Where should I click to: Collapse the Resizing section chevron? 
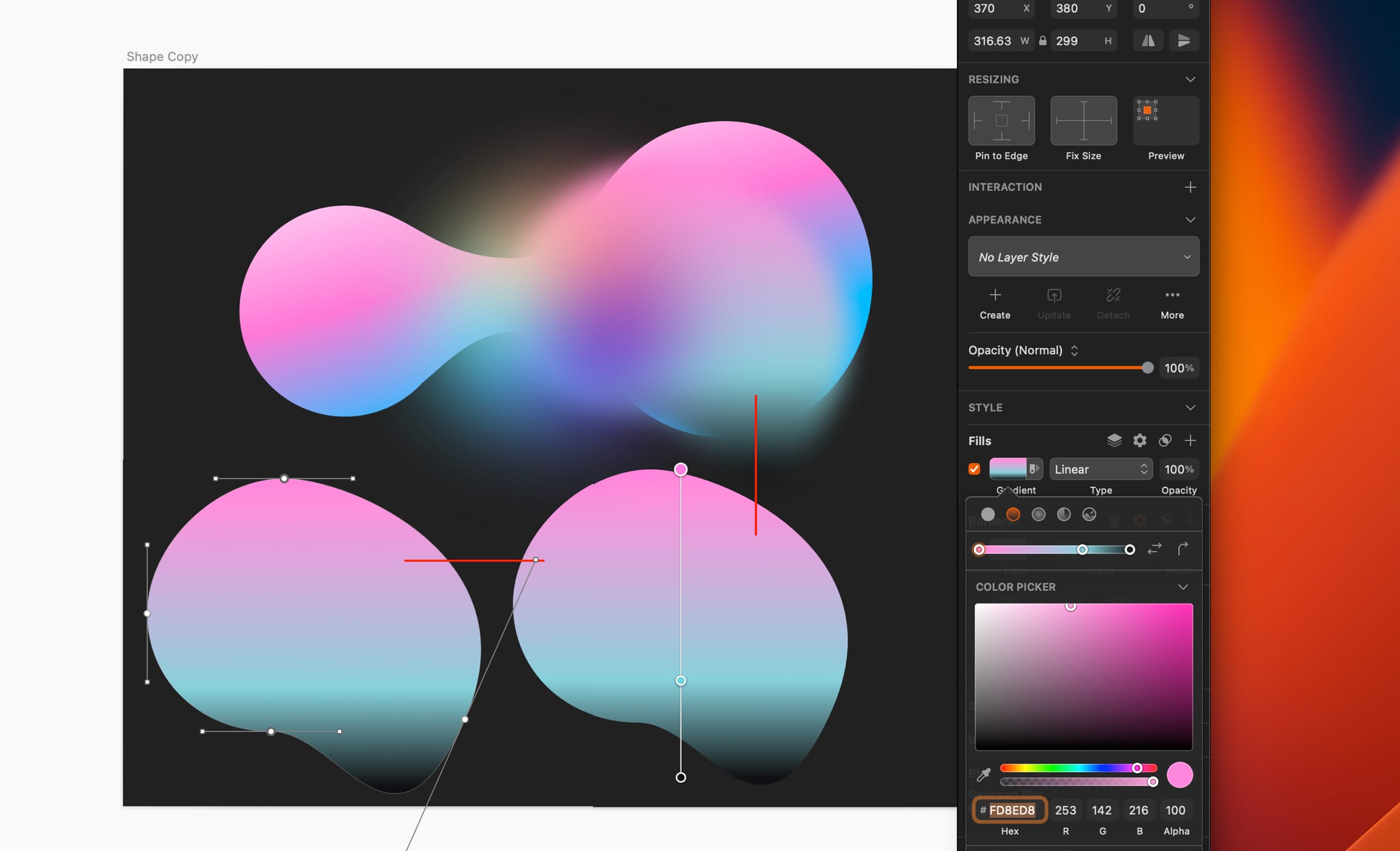coord(1190,80)
